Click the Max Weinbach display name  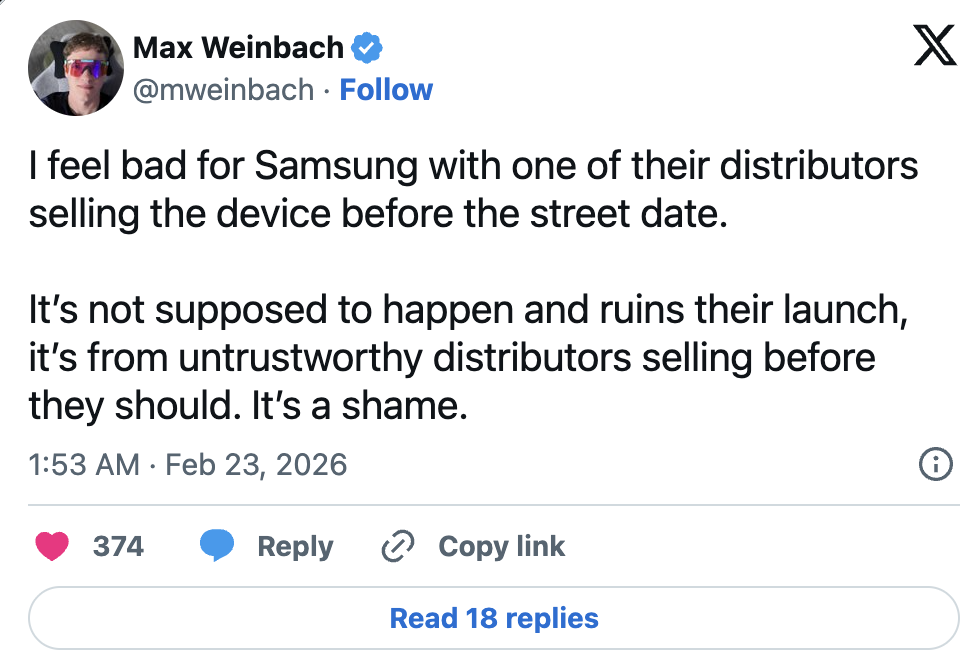(238, 47)
